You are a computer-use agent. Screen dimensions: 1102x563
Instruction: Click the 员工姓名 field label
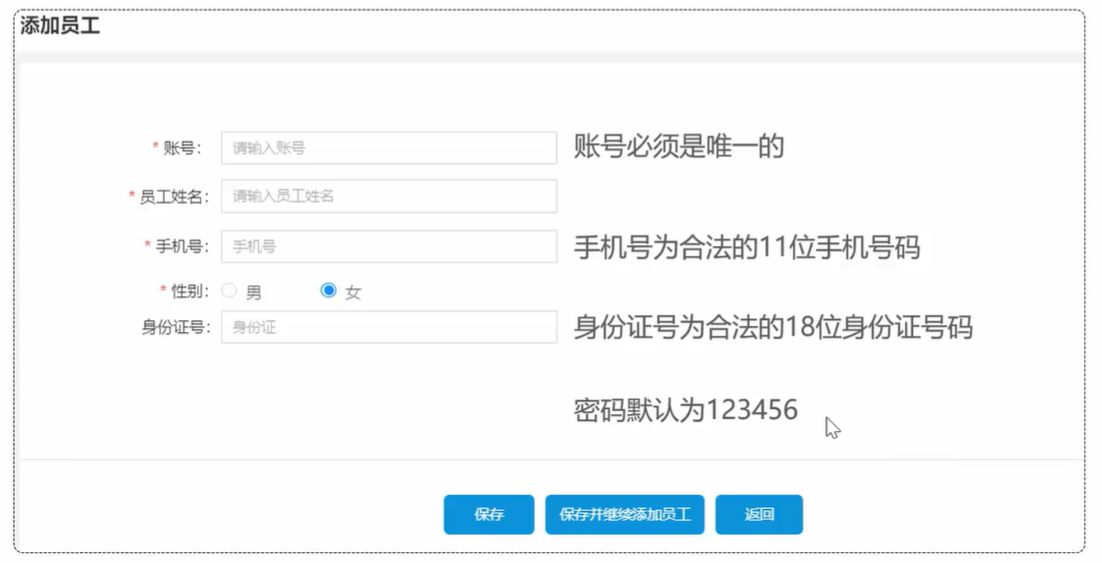pyautogui.click(x=173, y=197)
